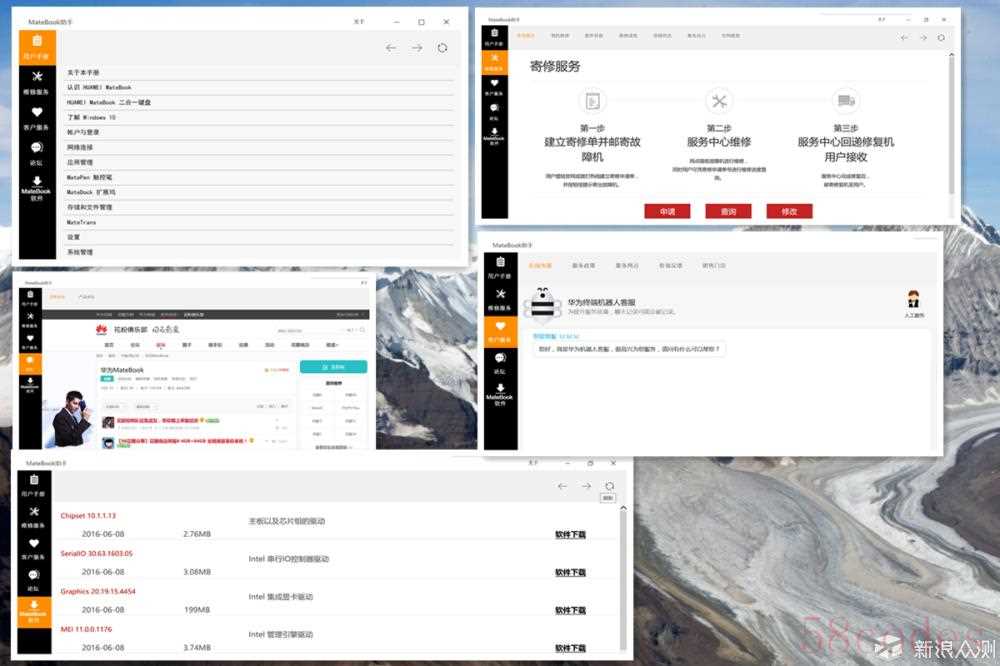Click the man-in-suit banner image in forum window
This screenshot has height=666, width=1000.
71,418
